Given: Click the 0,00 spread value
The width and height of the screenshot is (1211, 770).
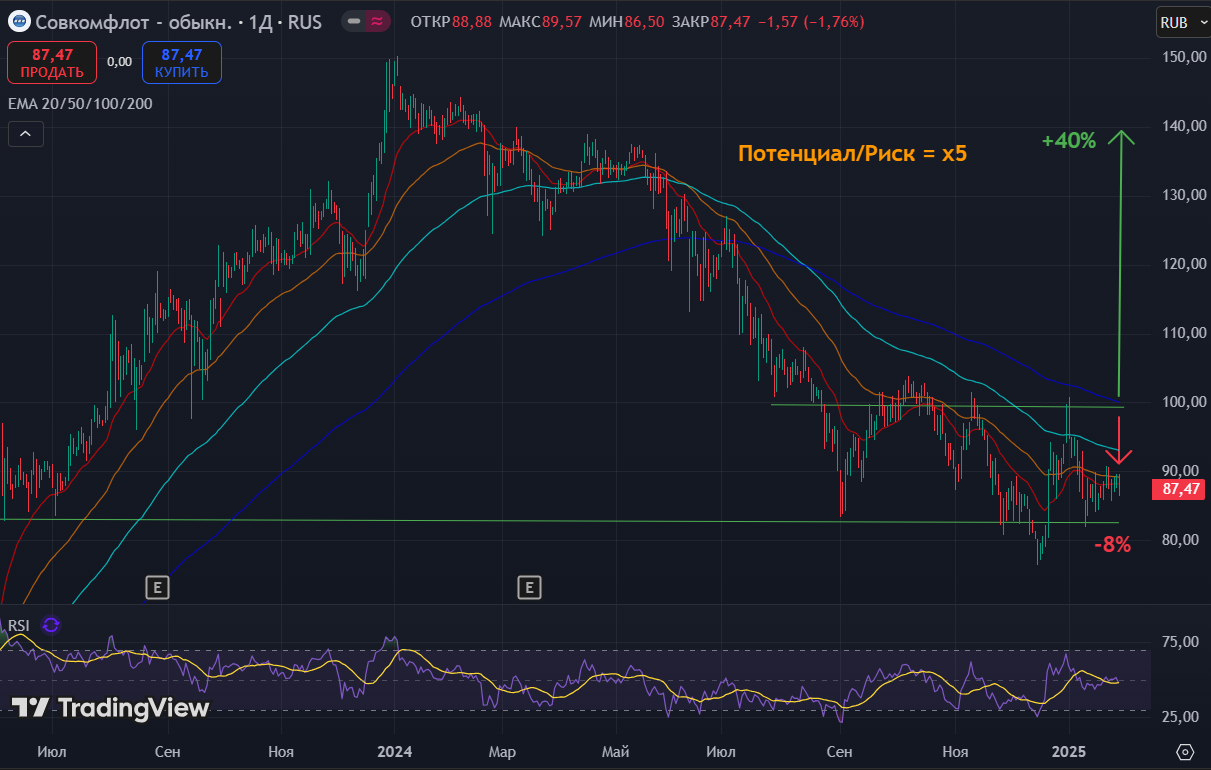Looking at the screenshot, I should point(119,62).
